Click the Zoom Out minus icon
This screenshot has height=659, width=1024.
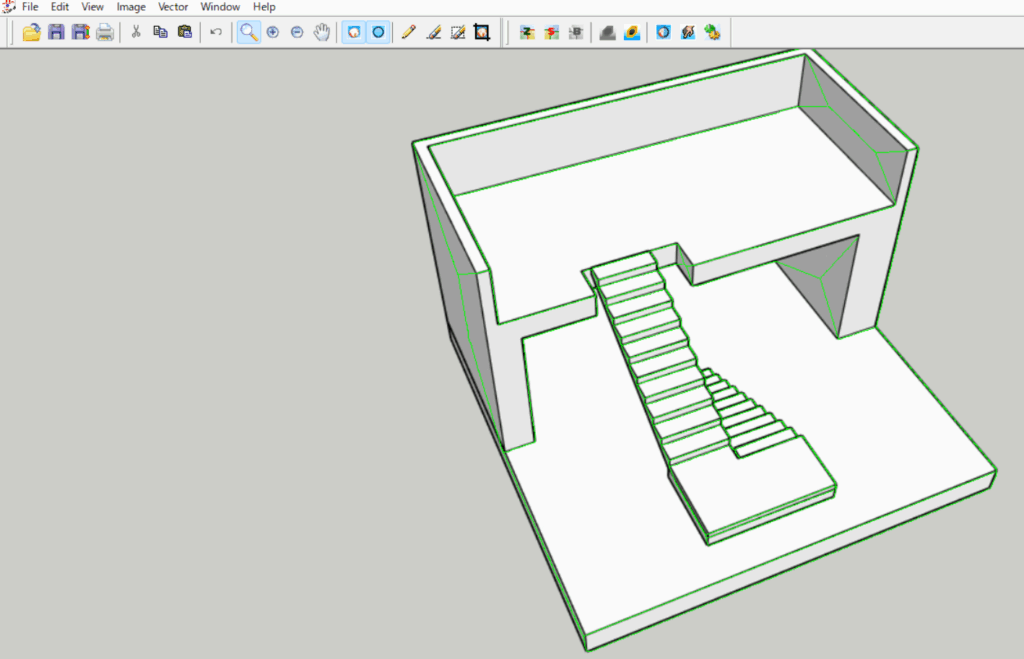click(x=297, y=32)
